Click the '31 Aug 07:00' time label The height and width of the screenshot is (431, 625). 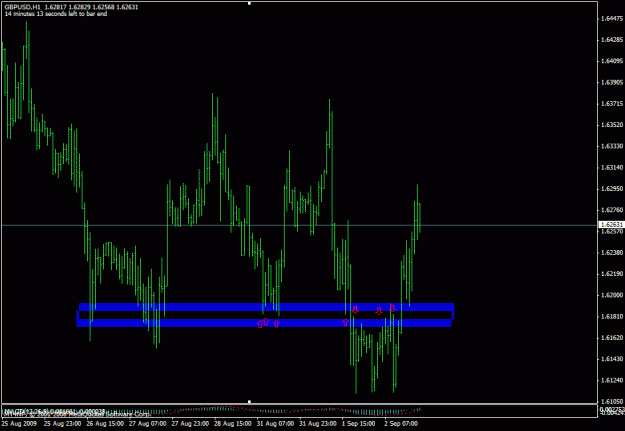(x=275, y=423)
